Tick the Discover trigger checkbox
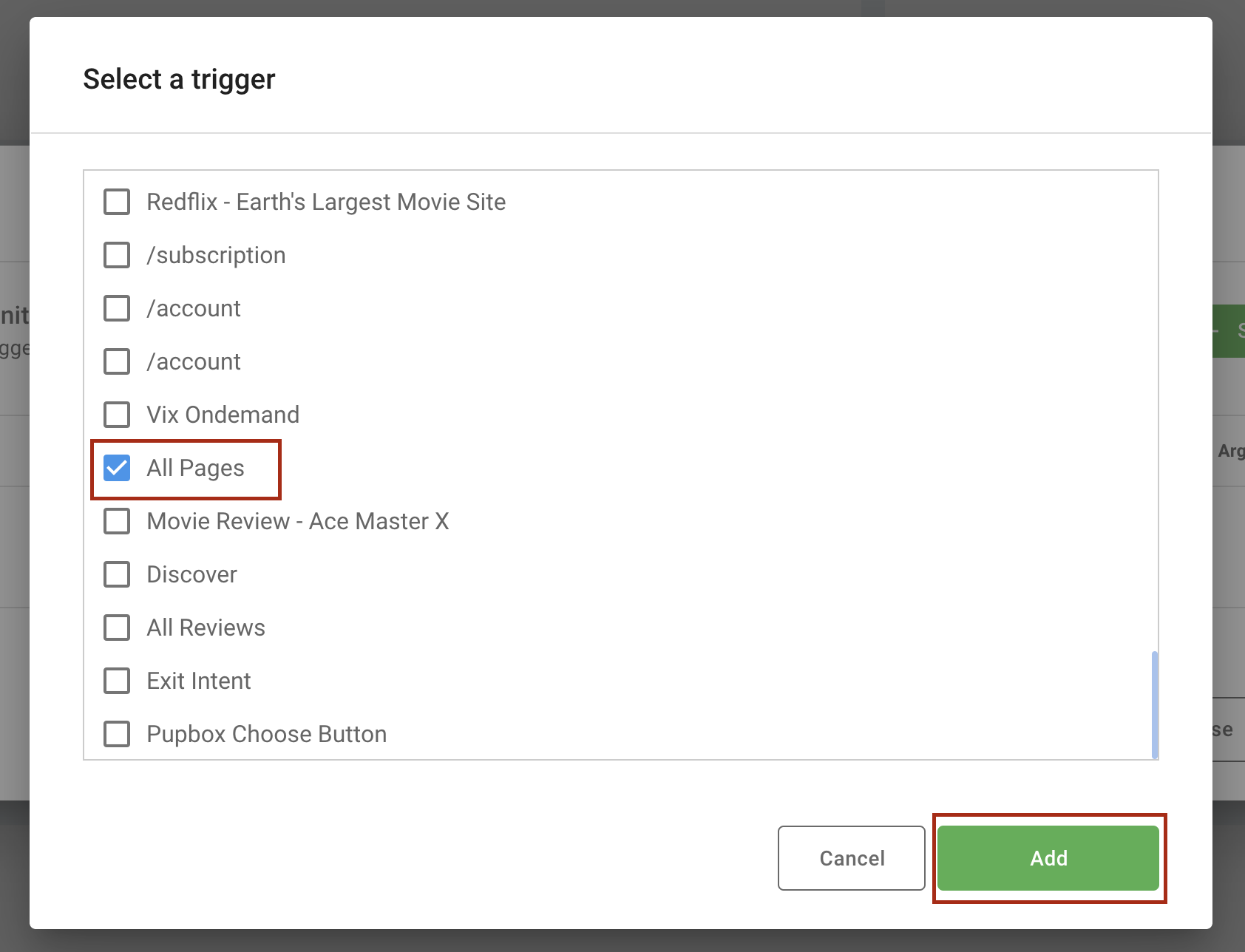Image resolution: width=1245 pixels, height=952 pixels. point(117,574)
